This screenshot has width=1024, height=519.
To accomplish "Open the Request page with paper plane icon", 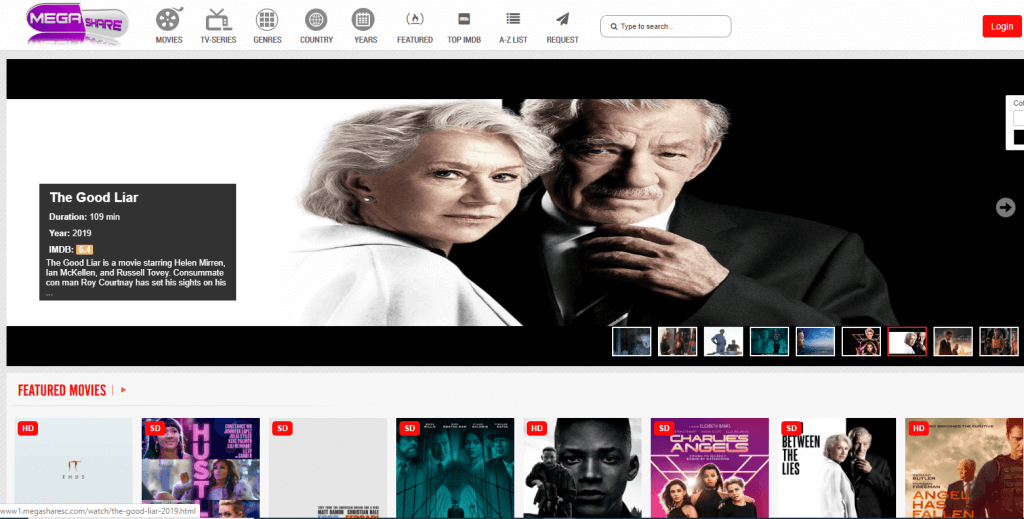I will click(x=562, y=26).
